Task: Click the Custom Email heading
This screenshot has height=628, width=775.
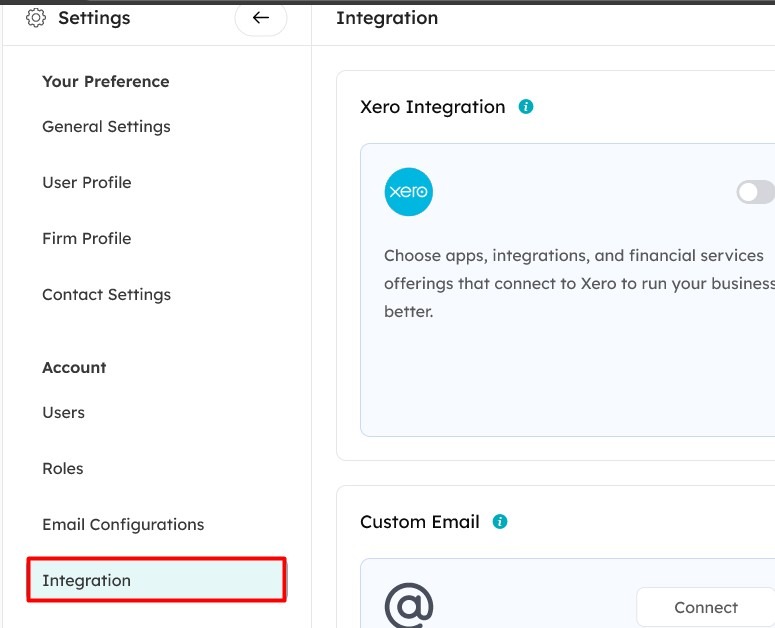Action: [420, 522]
